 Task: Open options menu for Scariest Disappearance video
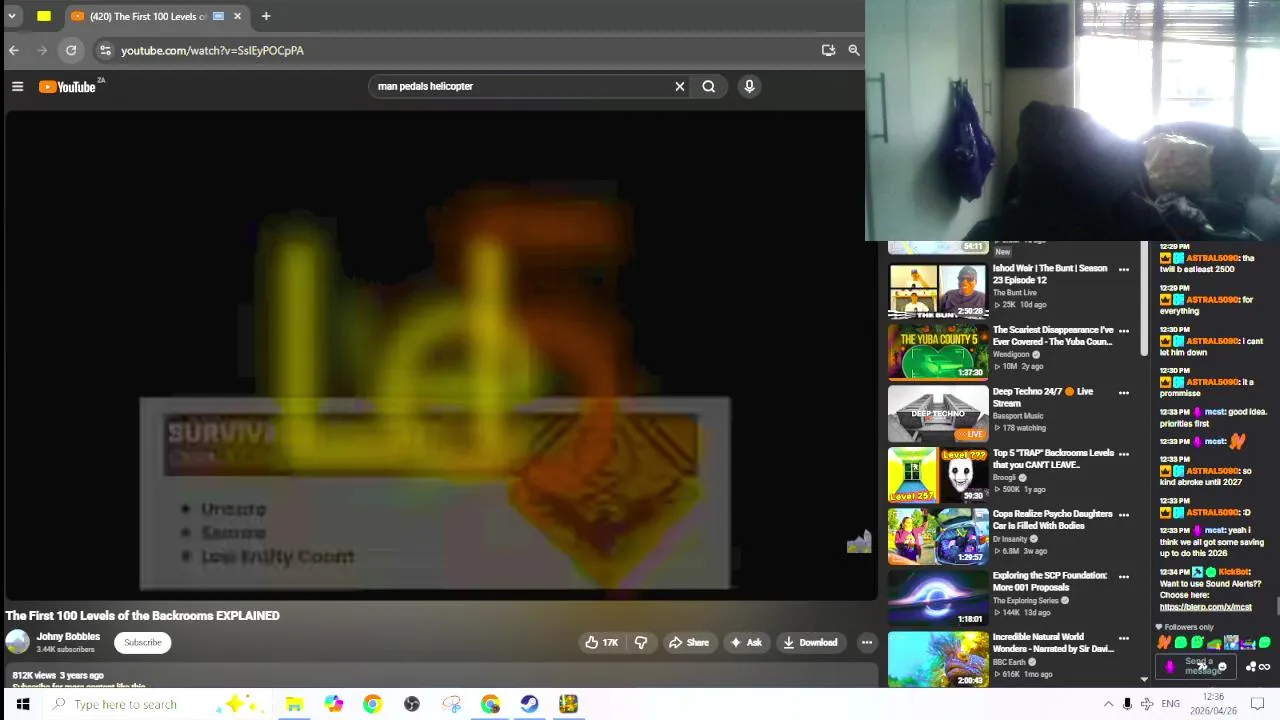[x=1124, y=331]
